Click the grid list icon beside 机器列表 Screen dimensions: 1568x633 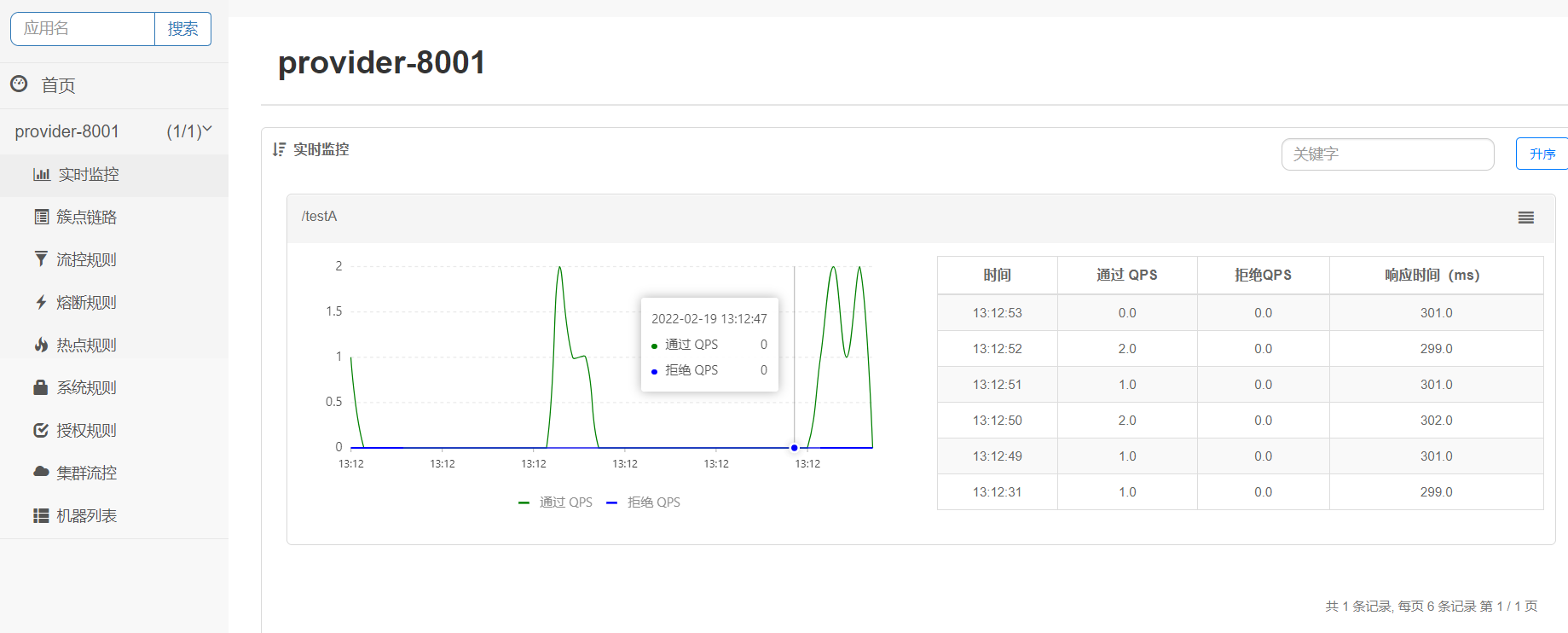[41, 515]
